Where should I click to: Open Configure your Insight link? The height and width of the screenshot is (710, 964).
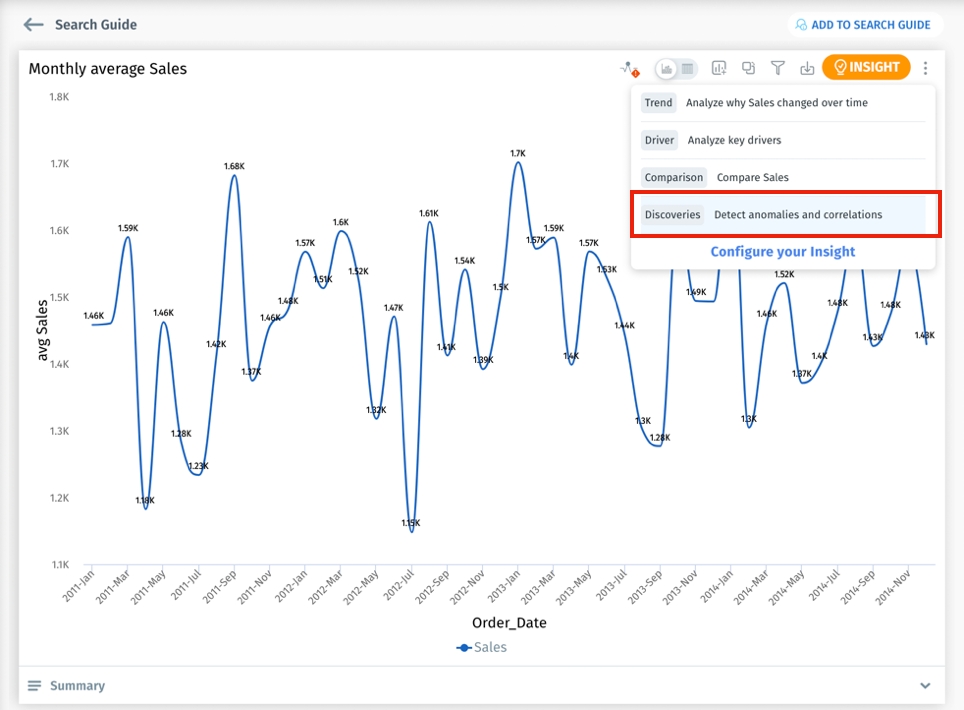tap(782, 252)
